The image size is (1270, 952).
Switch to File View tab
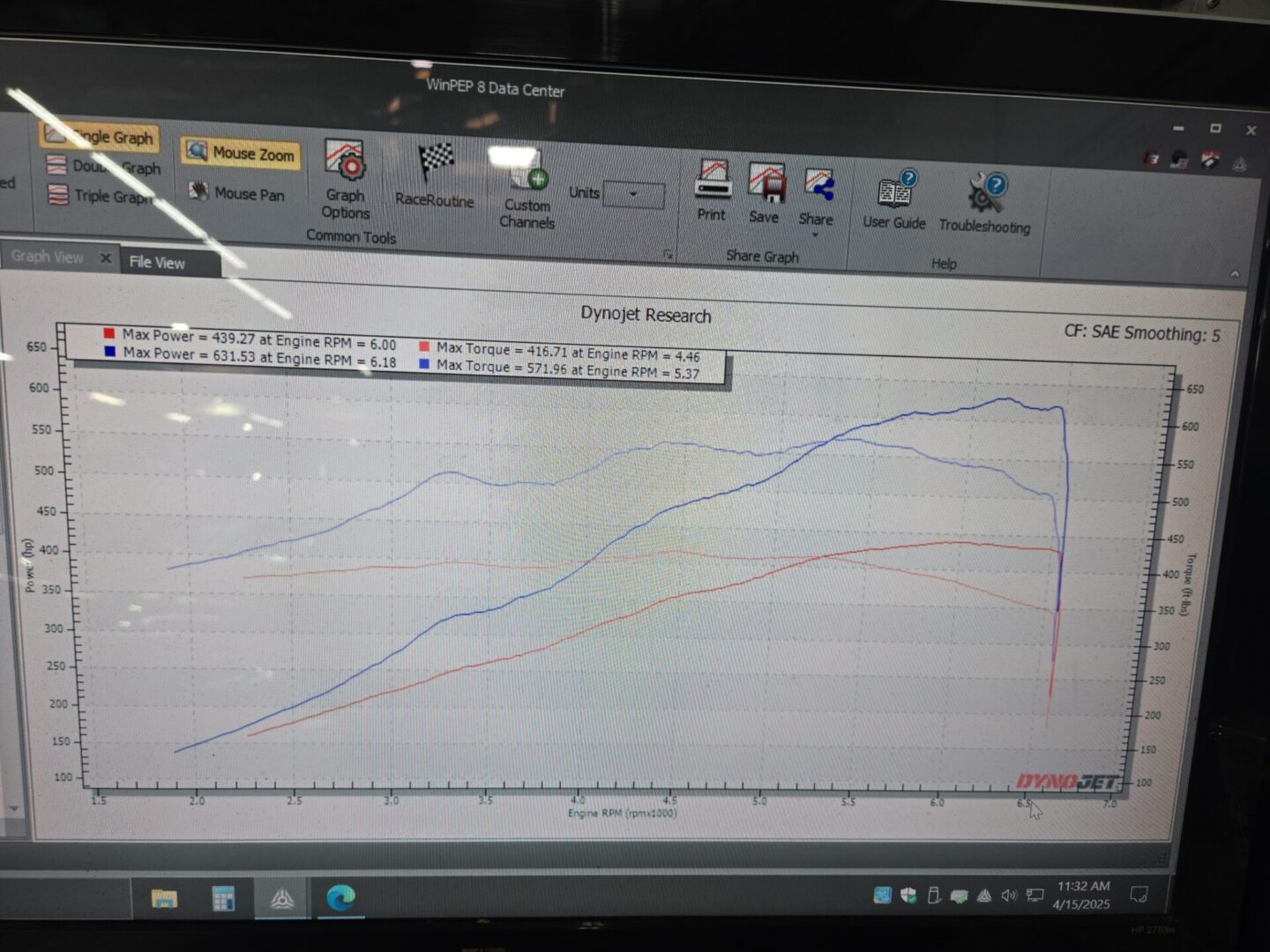pyautogui.click(x=157, y=262)
